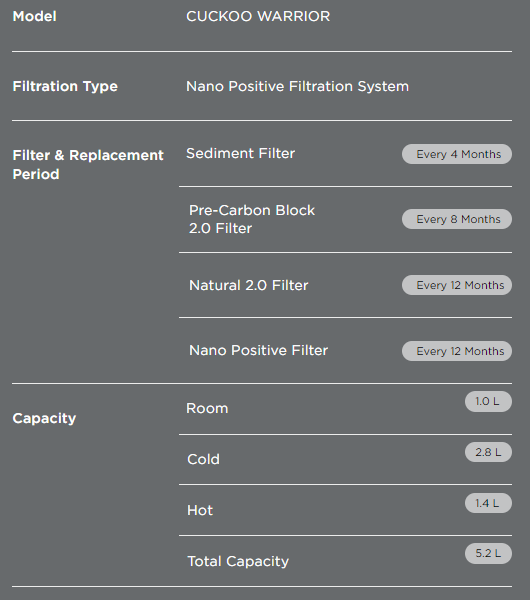Click the Nano Positive Filter label
Viewport: 530px width, 600px height.
258,351
